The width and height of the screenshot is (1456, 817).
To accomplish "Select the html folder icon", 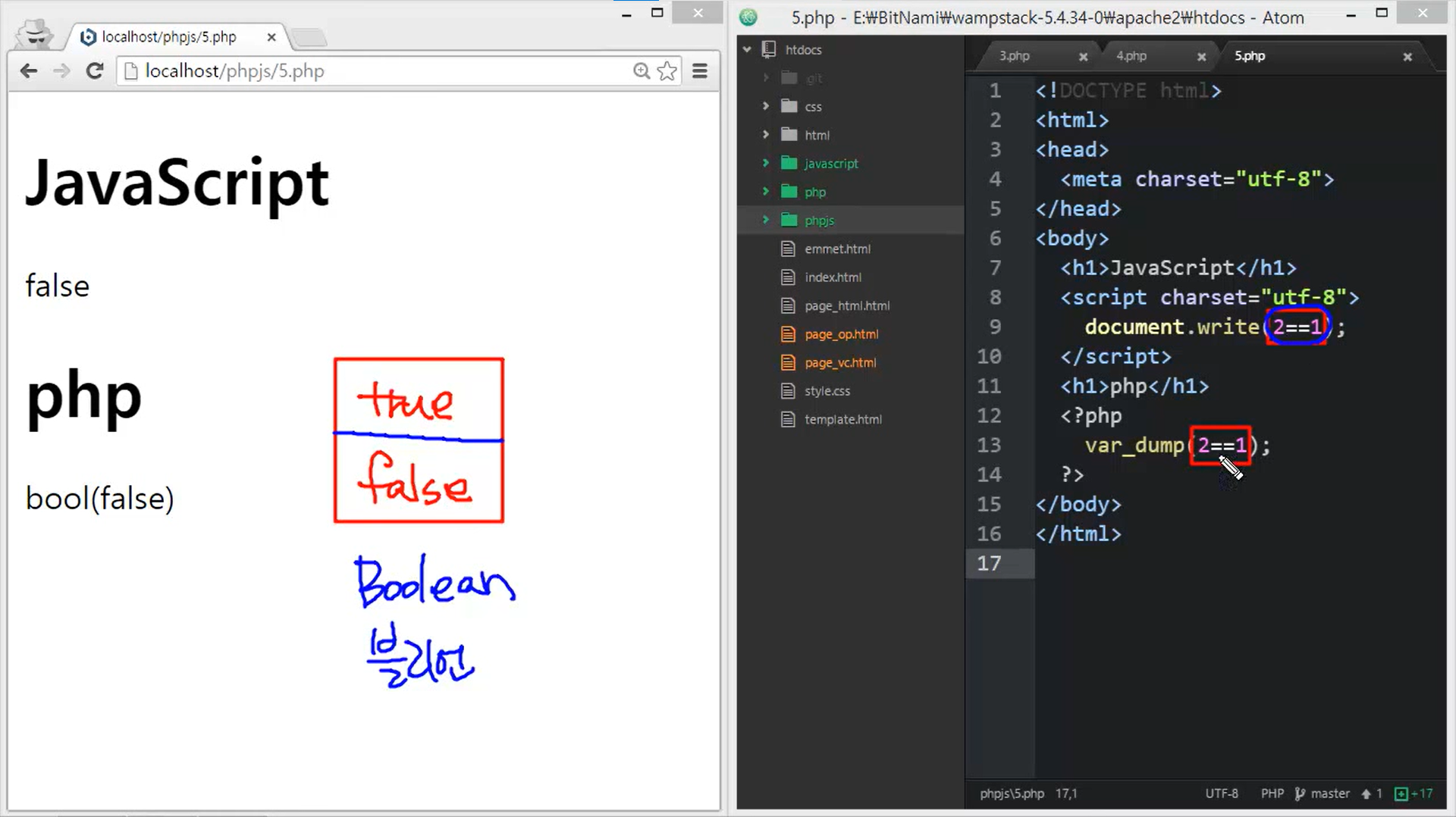I will [789, 135].
